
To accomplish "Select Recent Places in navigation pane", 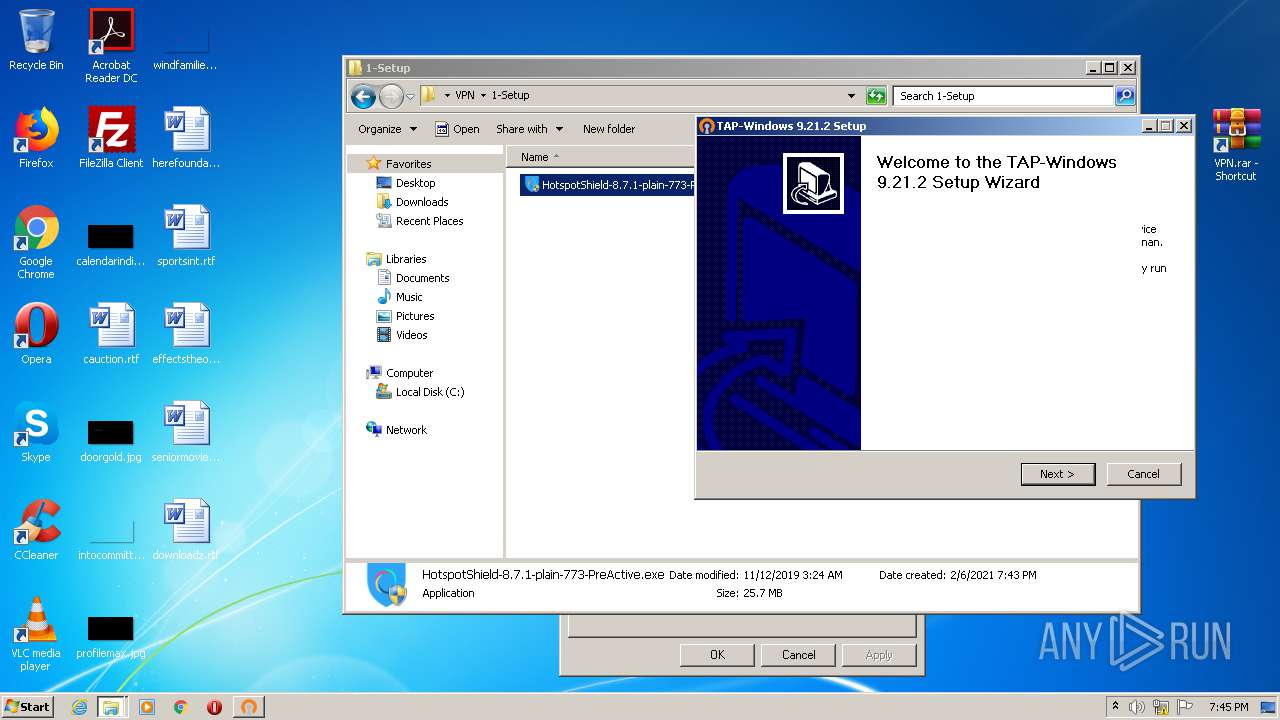I will tap(429, 221).
